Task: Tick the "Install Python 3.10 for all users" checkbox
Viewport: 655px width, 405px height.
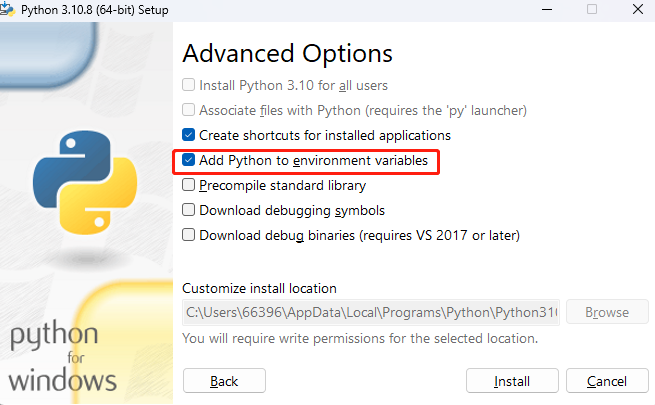Action: tap(189, 86)
